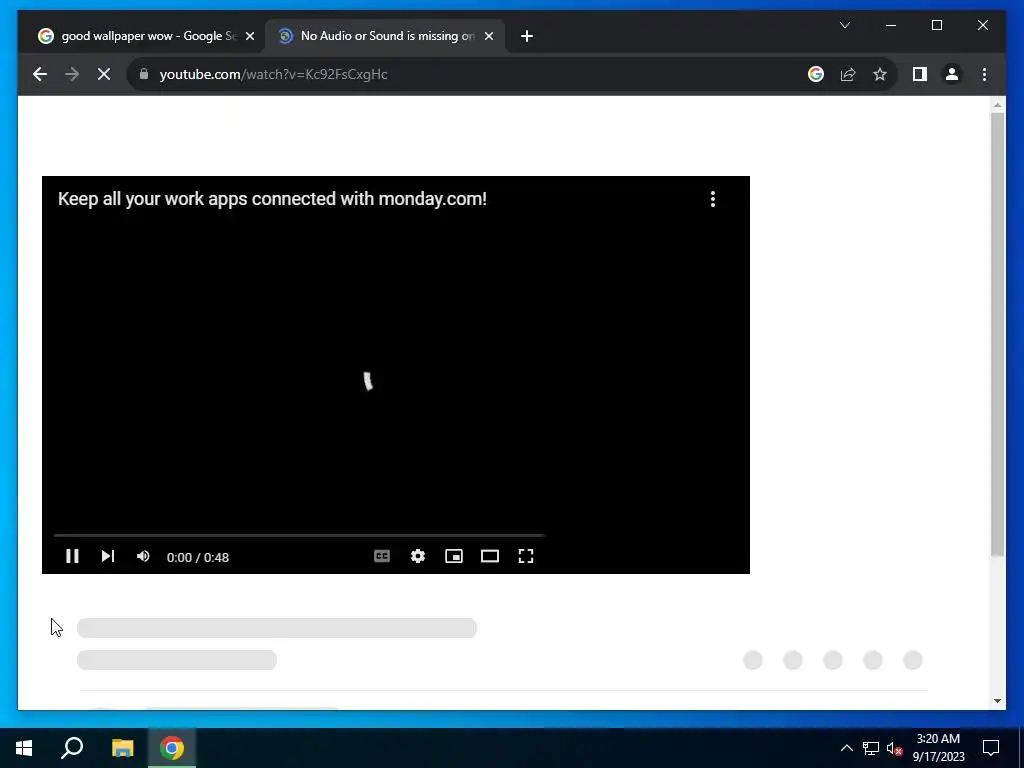
Task: Go back to previous page
Action: pos(40,74)
